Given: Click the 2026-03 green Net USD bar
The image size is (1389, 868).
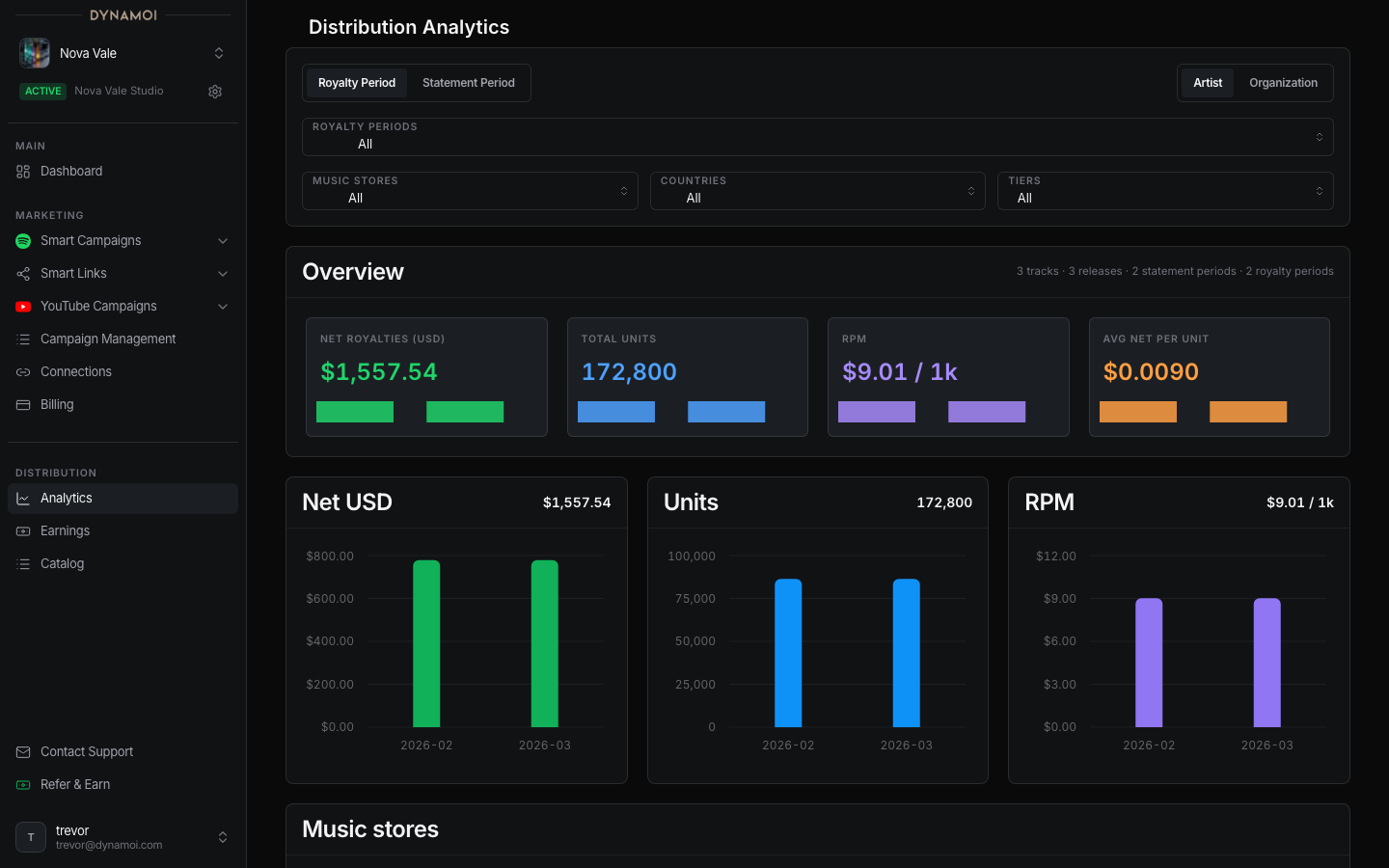Looking at the screenshot, I should (x=545, y=643).
